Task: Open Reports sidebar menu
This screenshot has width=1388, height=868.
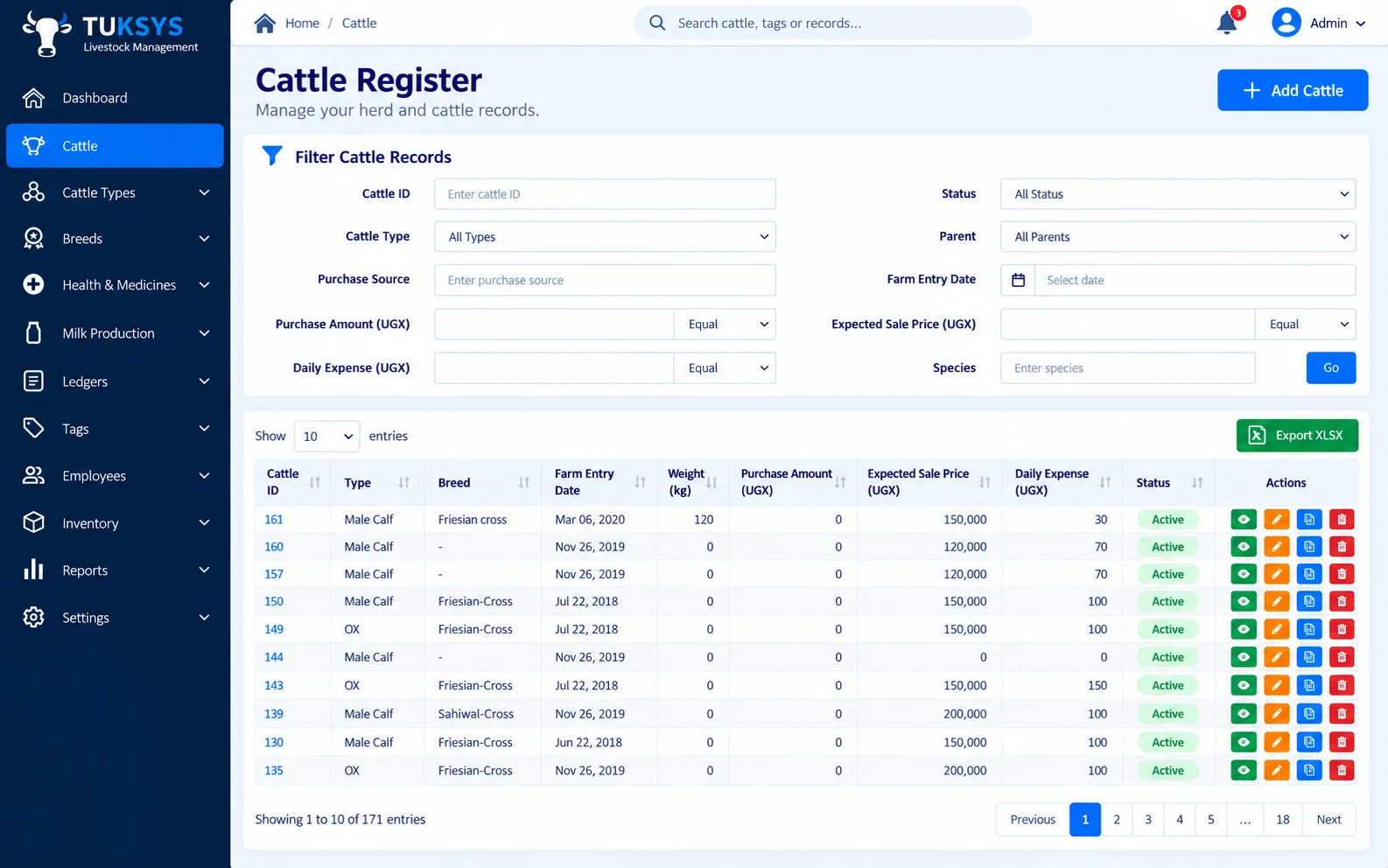Action: (x=116, y=570)
